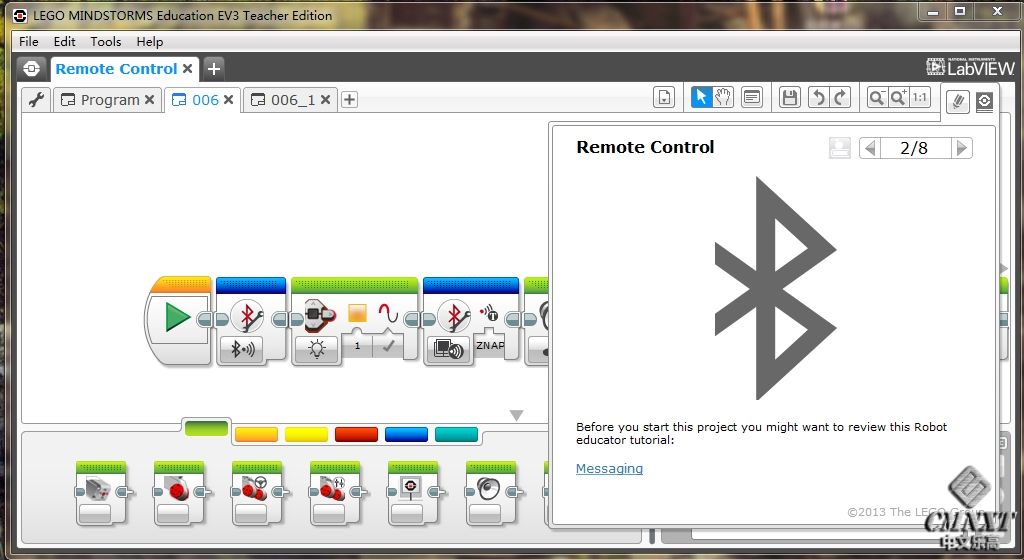
Task: Click the LEGO MINDSTORMS title bar app icon
Action: coord(20,15)
